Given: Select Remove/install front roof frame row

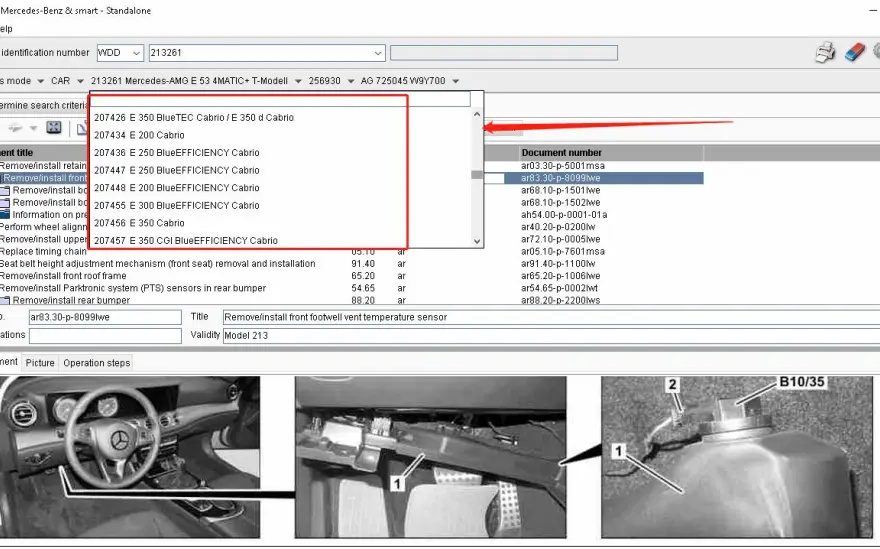Looking at the screenshot, I should 63,276.
